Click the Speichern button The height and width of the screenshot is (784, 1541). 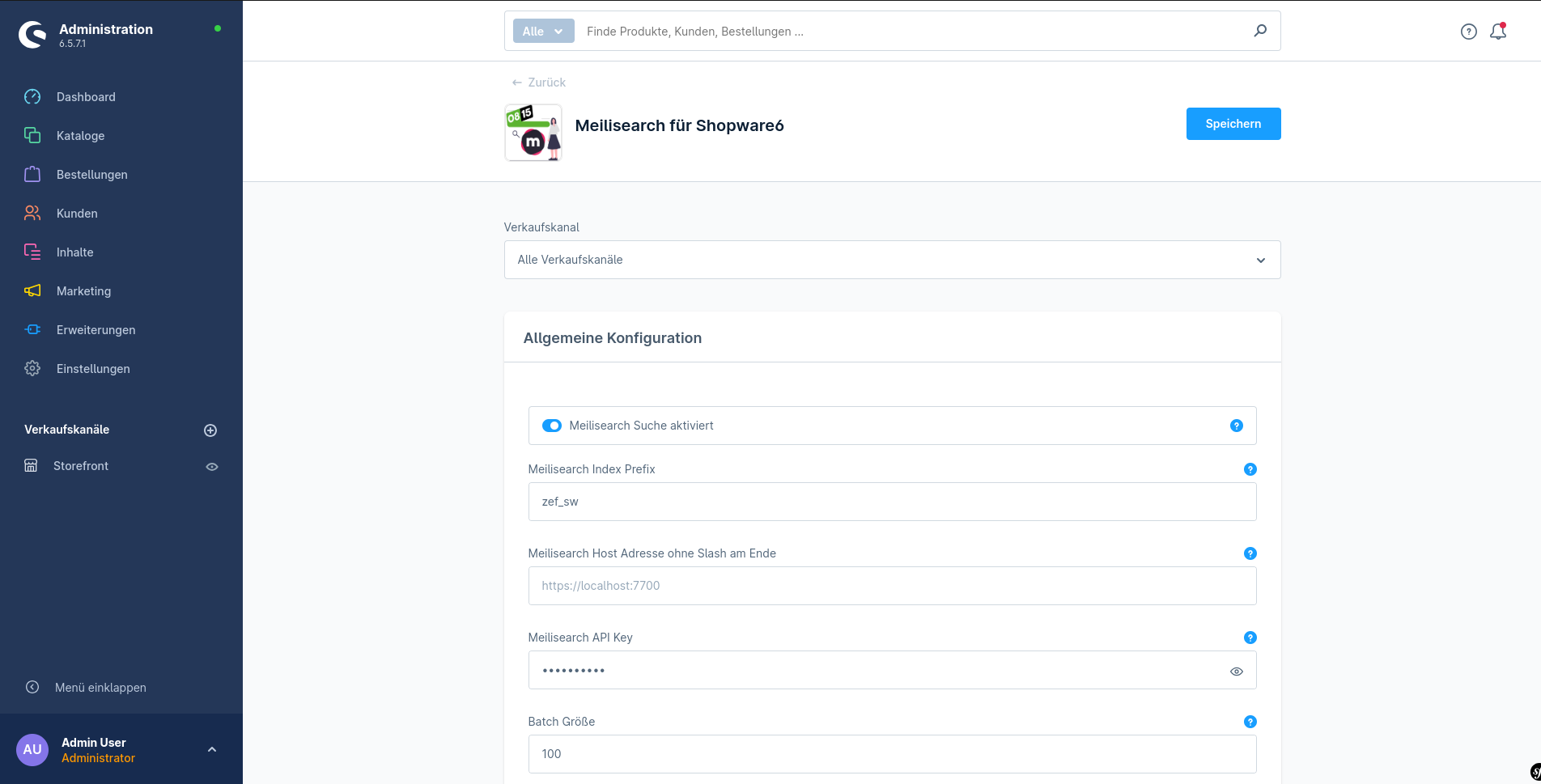(1233, 124)
